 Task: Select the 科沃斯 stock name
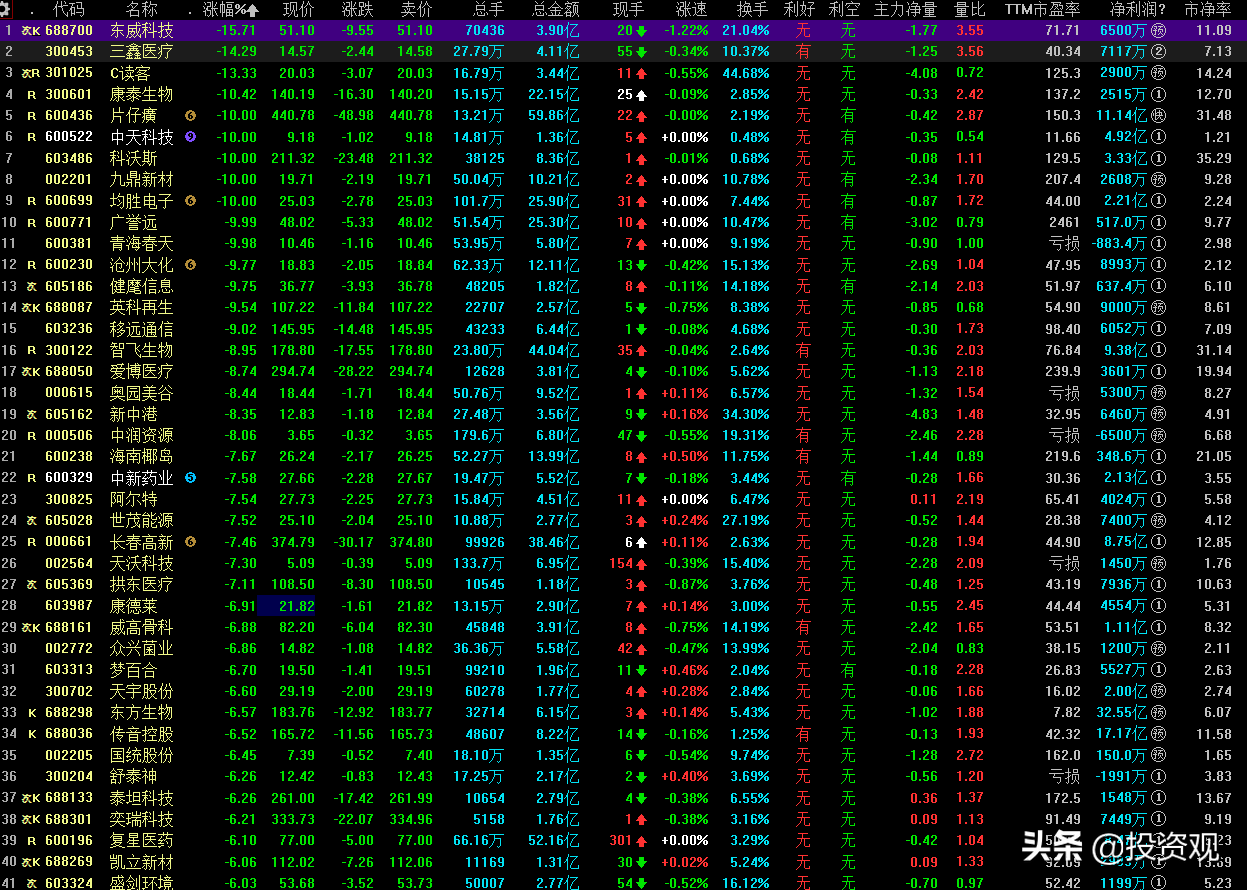(133, 158)
